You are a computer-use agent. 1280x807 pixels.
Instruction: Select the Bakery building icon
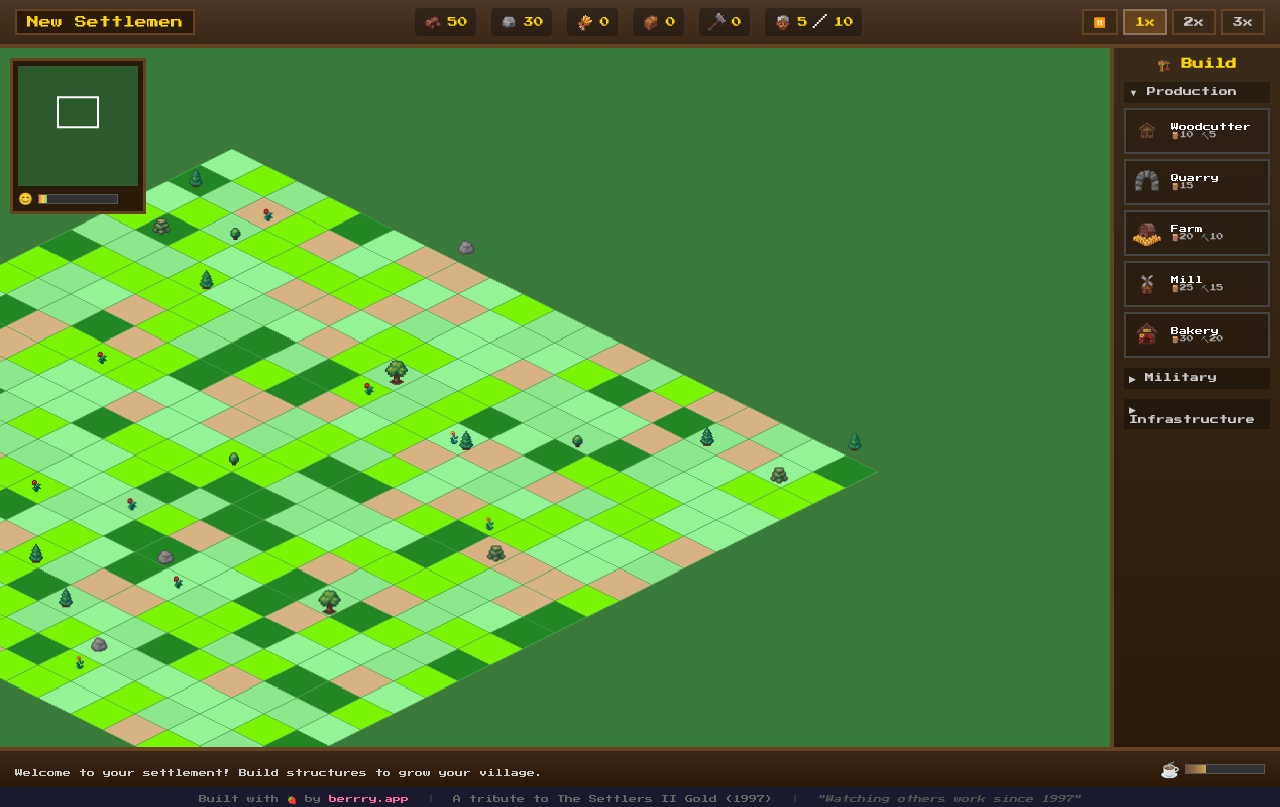click(x=1147, y=335)
